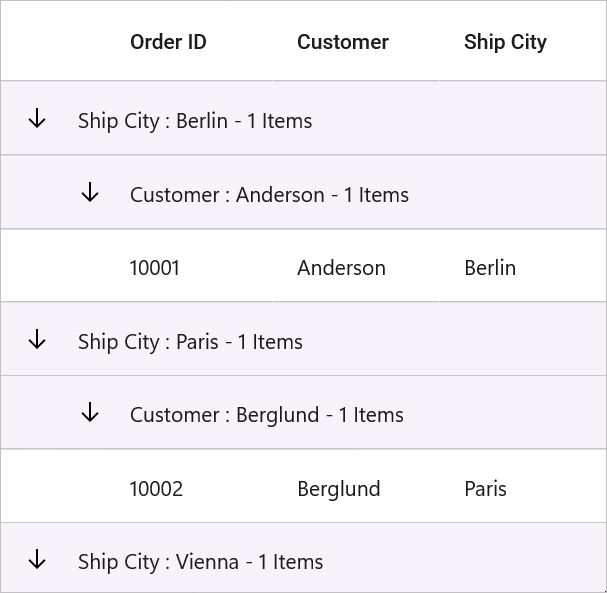Click the 'Ship City : Berlin - 1 Items' caption
This screenshot has width=607, height=593.
[195, 121]
